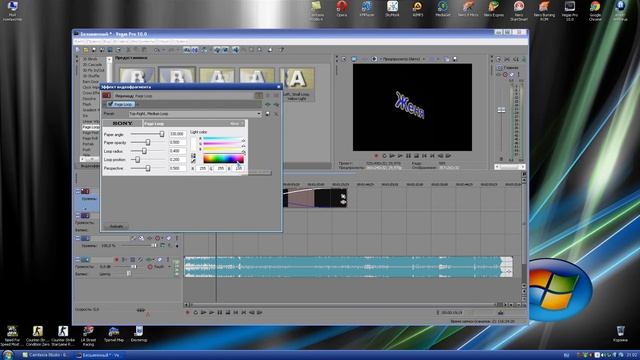Switch to Camtasia Studio in taskbar
Viewport: 640px width, 360px height.
pos(45,355)
